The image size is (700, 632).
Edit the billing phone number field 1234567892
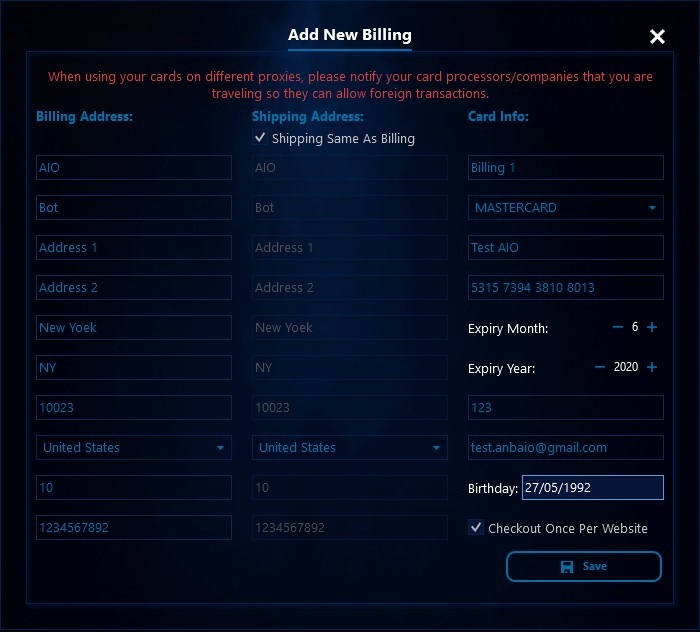(133, 527)
